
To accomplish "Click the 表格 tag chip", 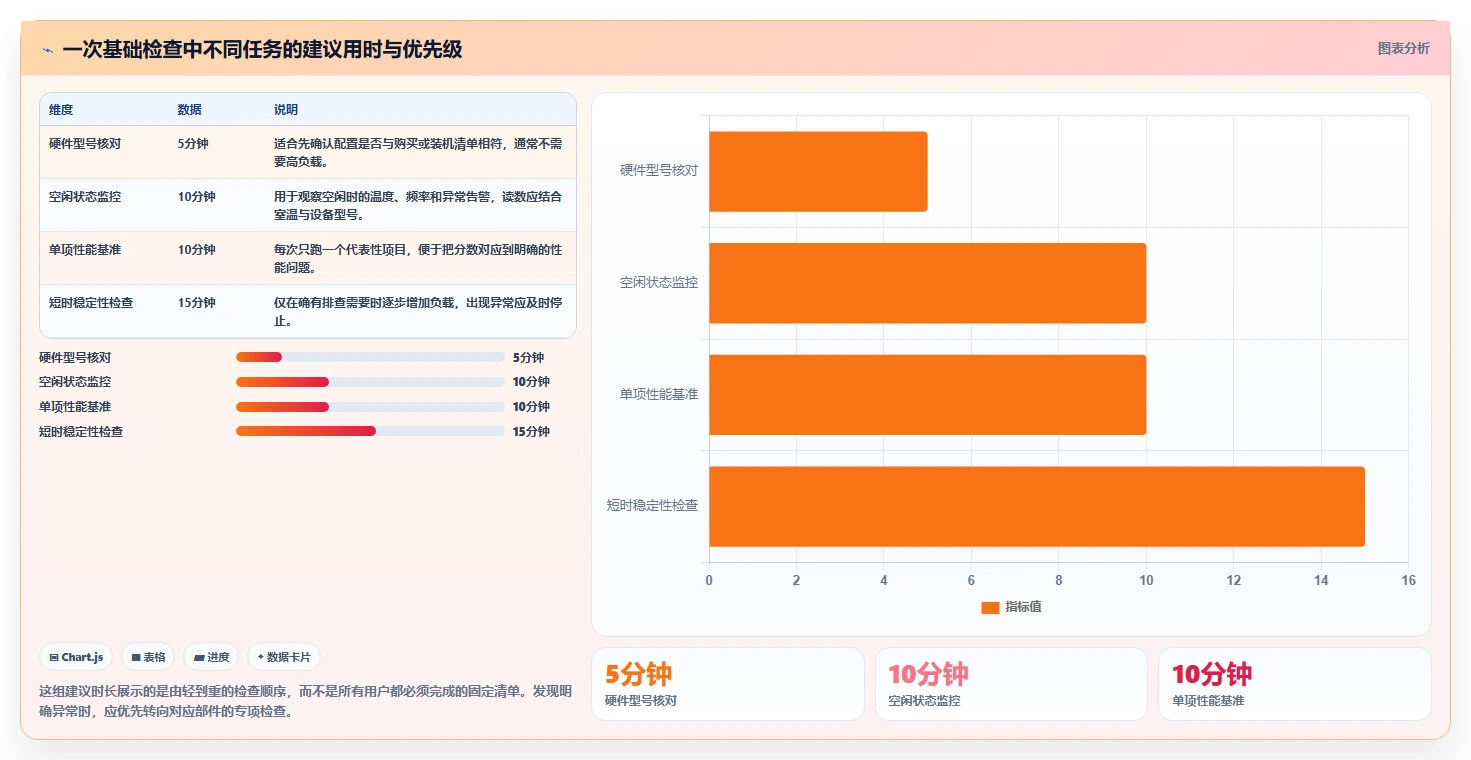I will pos(148,657).
